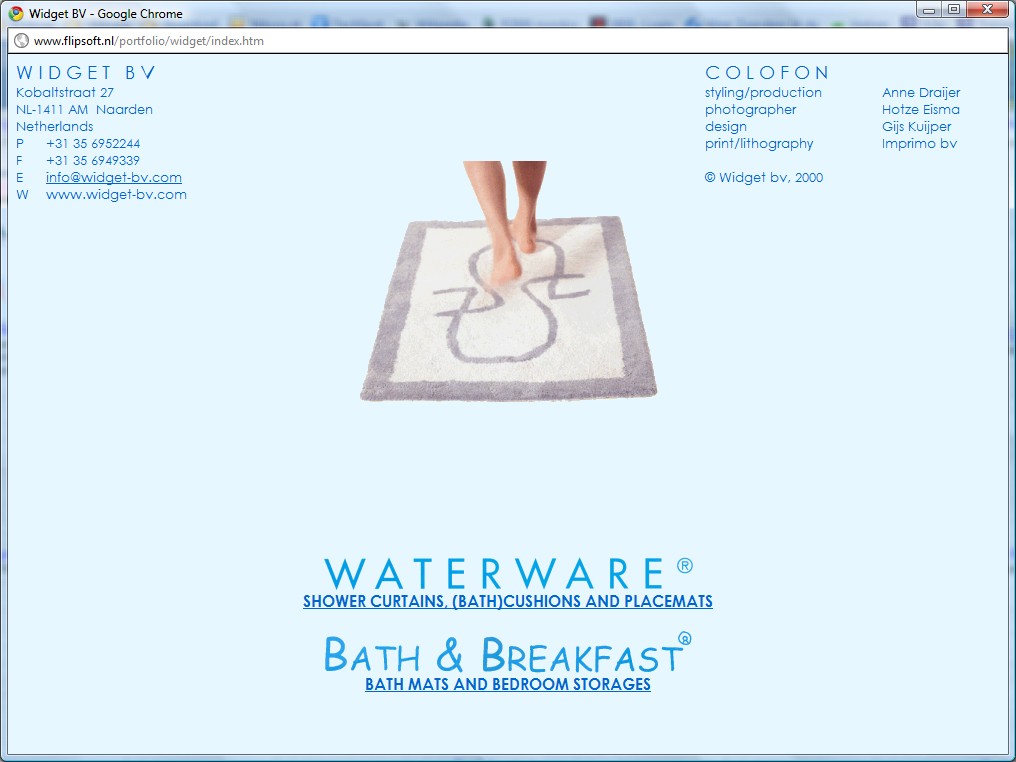Click the name Anne Draijer

(920, 92)
